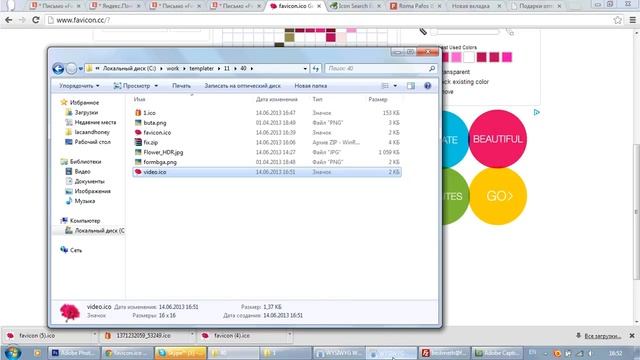Click the Windows Start button
Viewport: 640px width, 360px height.
click(13, 353)
